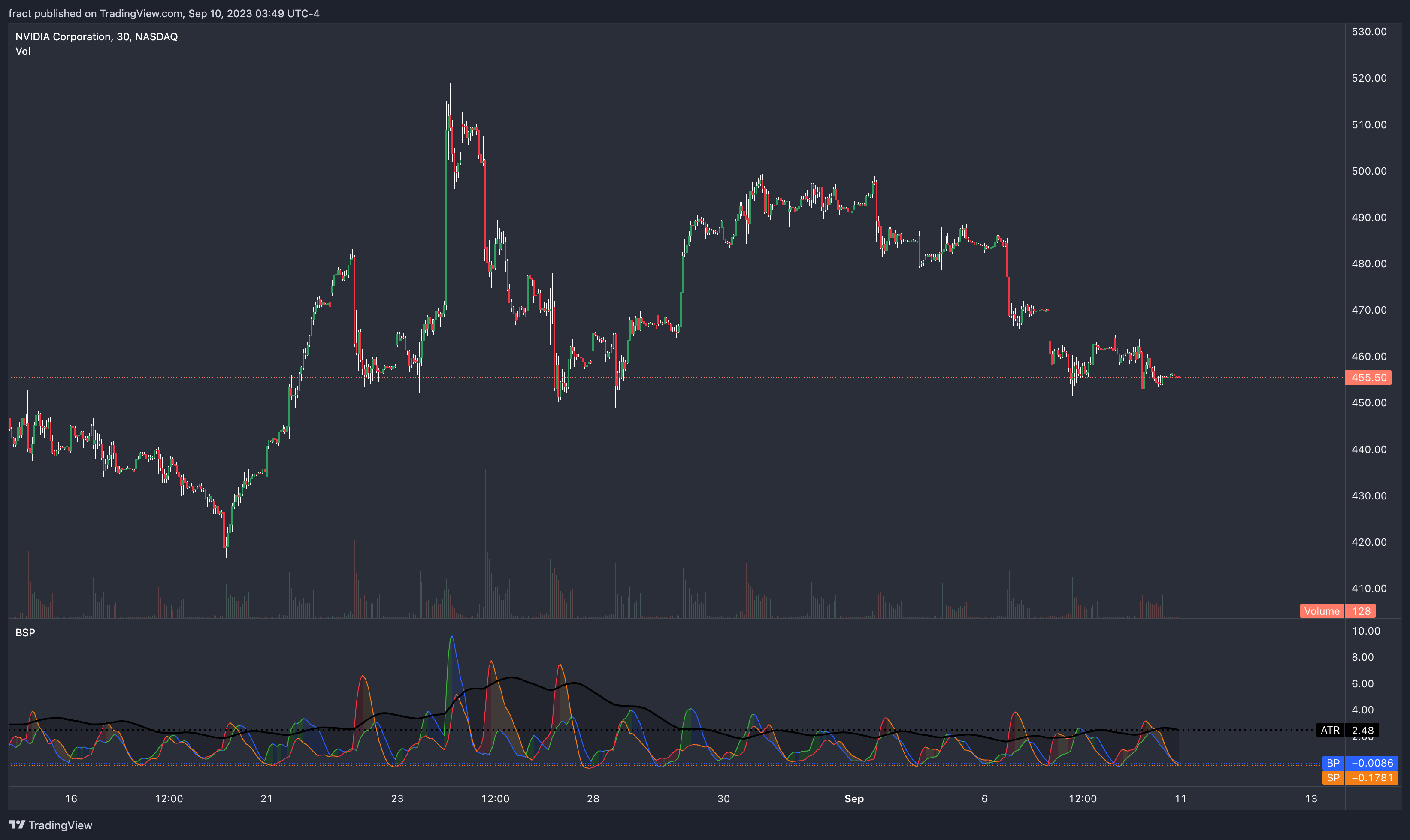Click the 410.00 price axis label

[x=1369, y=589]
